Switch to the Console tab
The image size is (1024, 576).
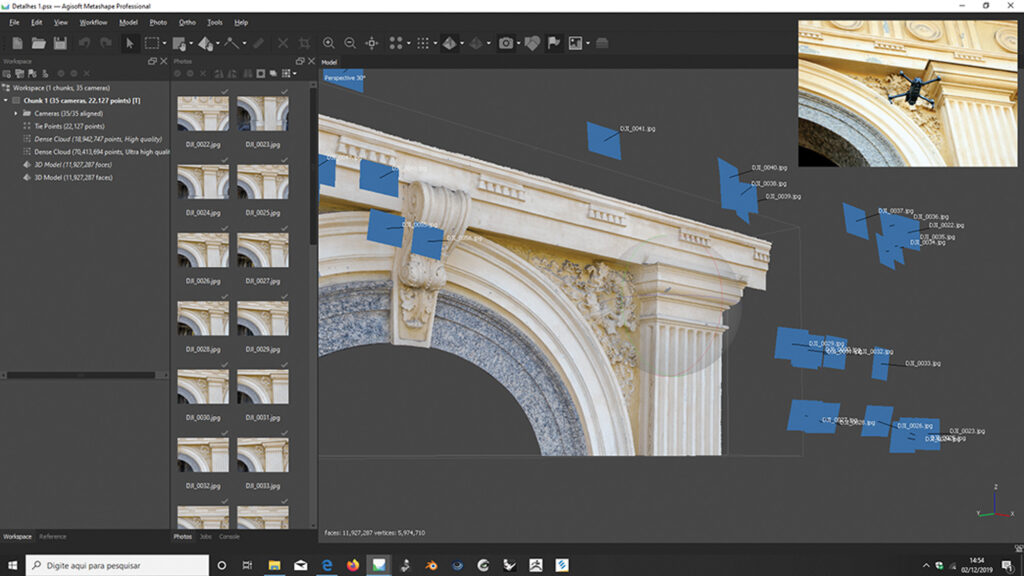coord(229,537)
